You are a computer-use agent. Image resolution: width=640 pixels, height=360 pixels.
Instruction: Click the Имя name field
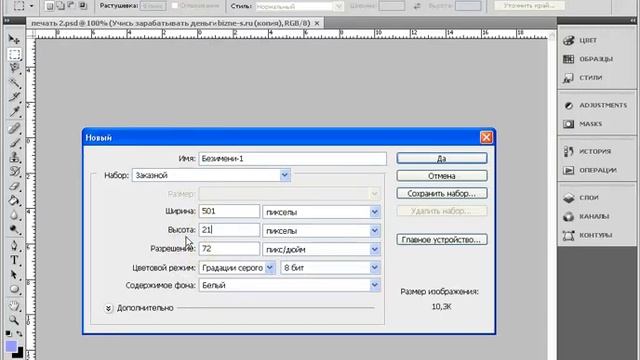tap(292, 158)
